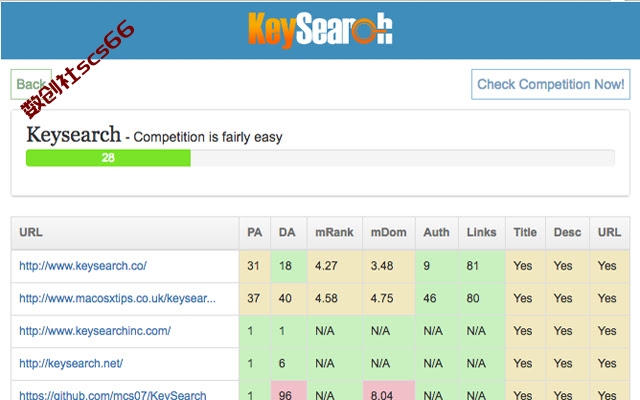Click the mDom column header
The image size is (640, 400).
[x=389, y=232]
